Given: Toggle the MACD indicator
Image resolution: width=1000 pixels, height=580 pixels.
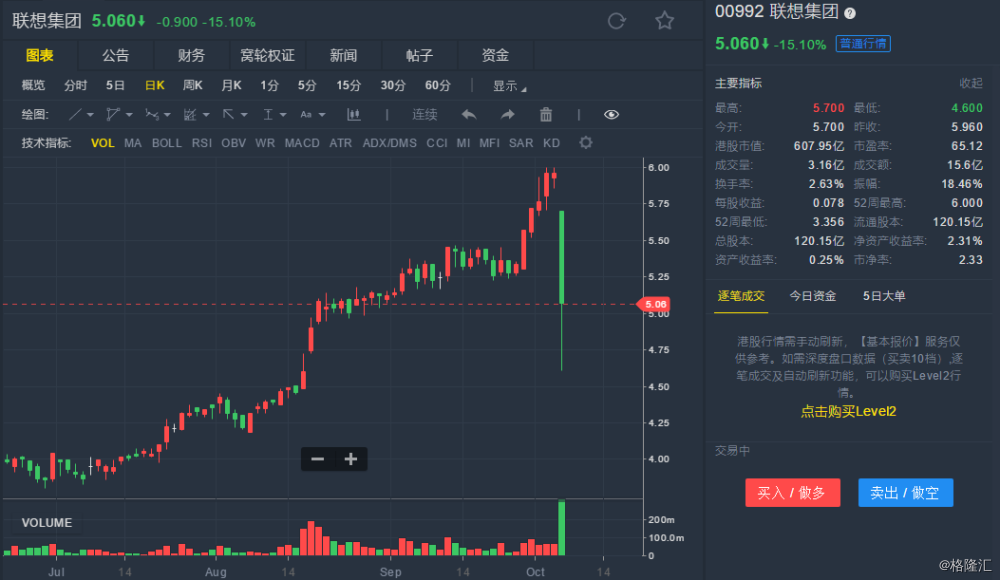Looking at the screenshot, I should [x=302, y=143].
